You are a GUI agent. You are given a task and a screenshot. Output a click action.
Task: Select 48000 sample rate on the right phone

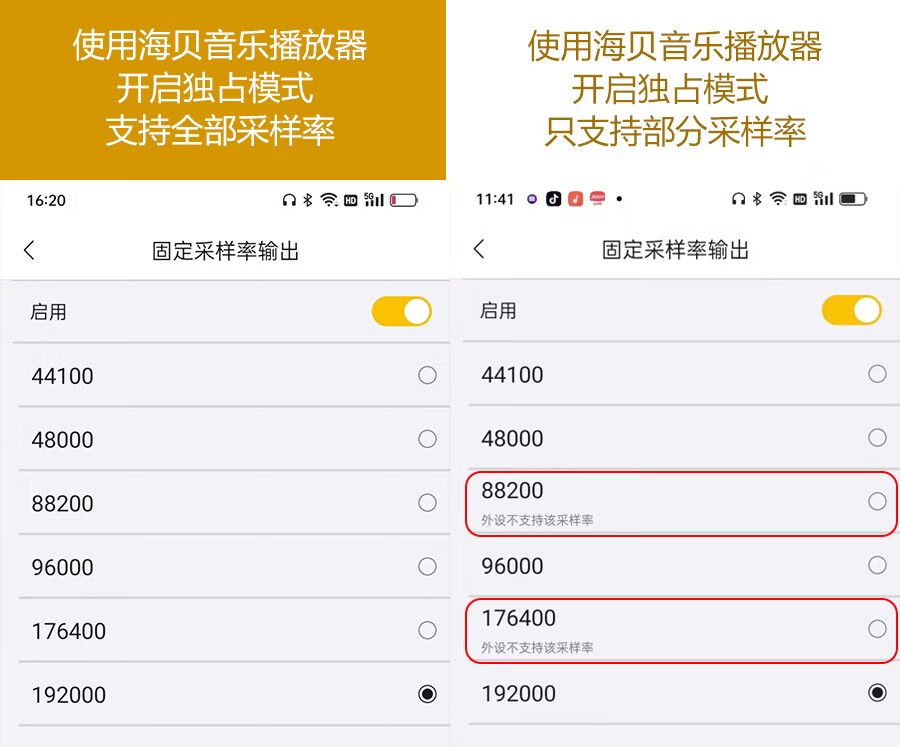(877, 438)
